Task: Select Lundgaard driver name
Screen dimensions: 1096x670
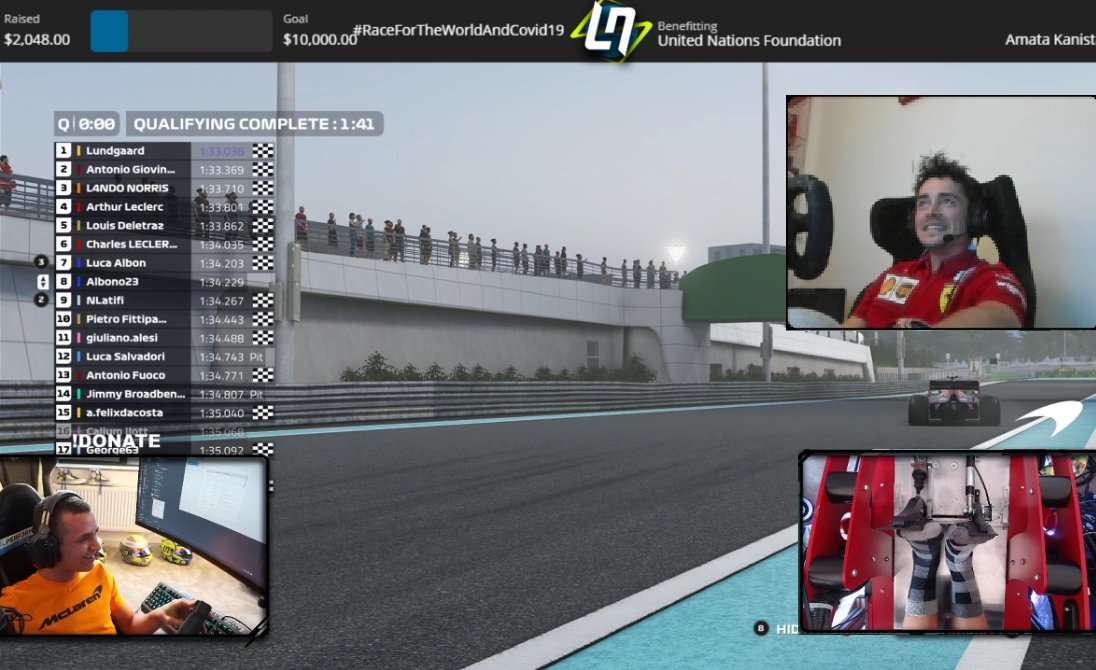Action: [115, 150]
